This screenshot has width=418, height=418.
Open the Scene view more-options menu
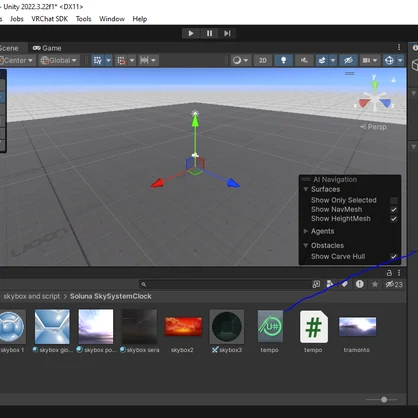tap(399, 47)
